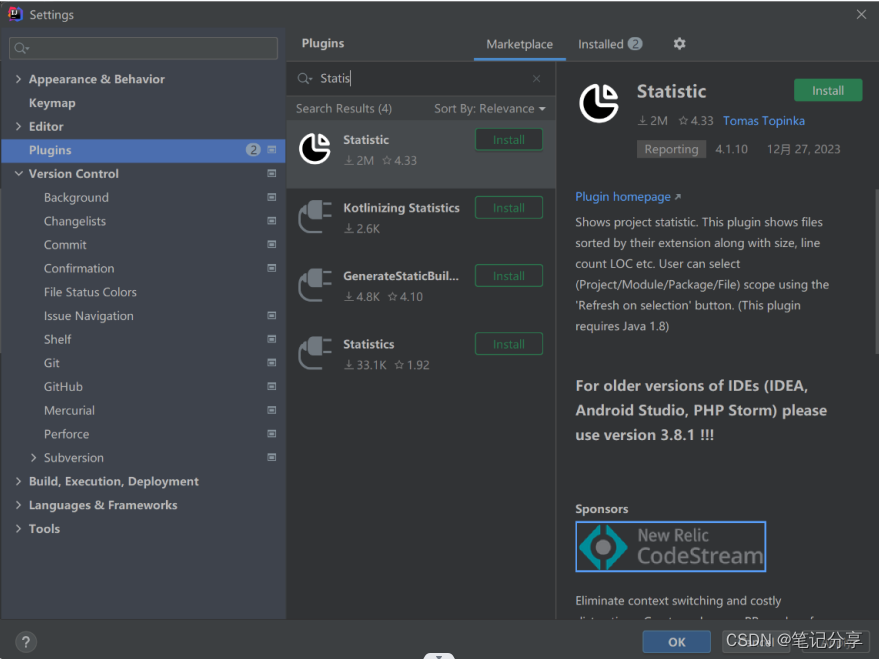Install the Statistics plugin
879x659 pixels.
508,344
